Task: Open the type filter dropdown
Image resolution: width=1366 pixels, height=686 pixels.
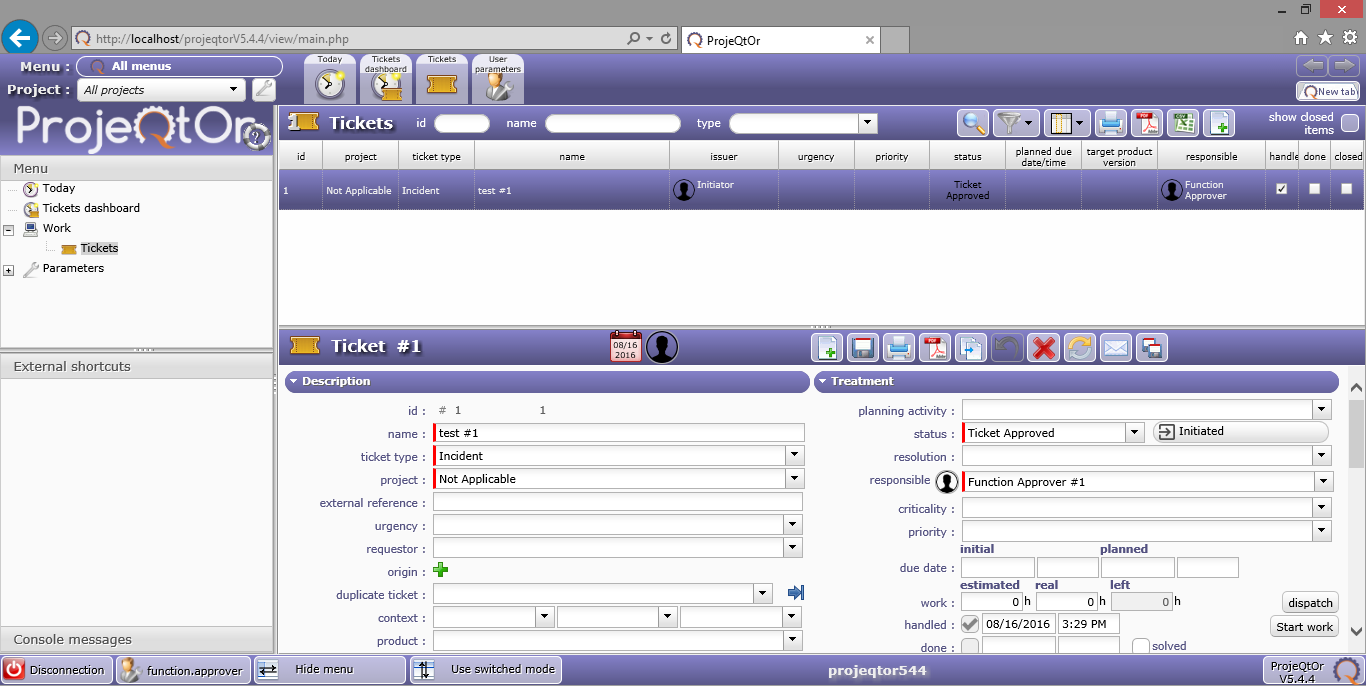Action: 868,123
